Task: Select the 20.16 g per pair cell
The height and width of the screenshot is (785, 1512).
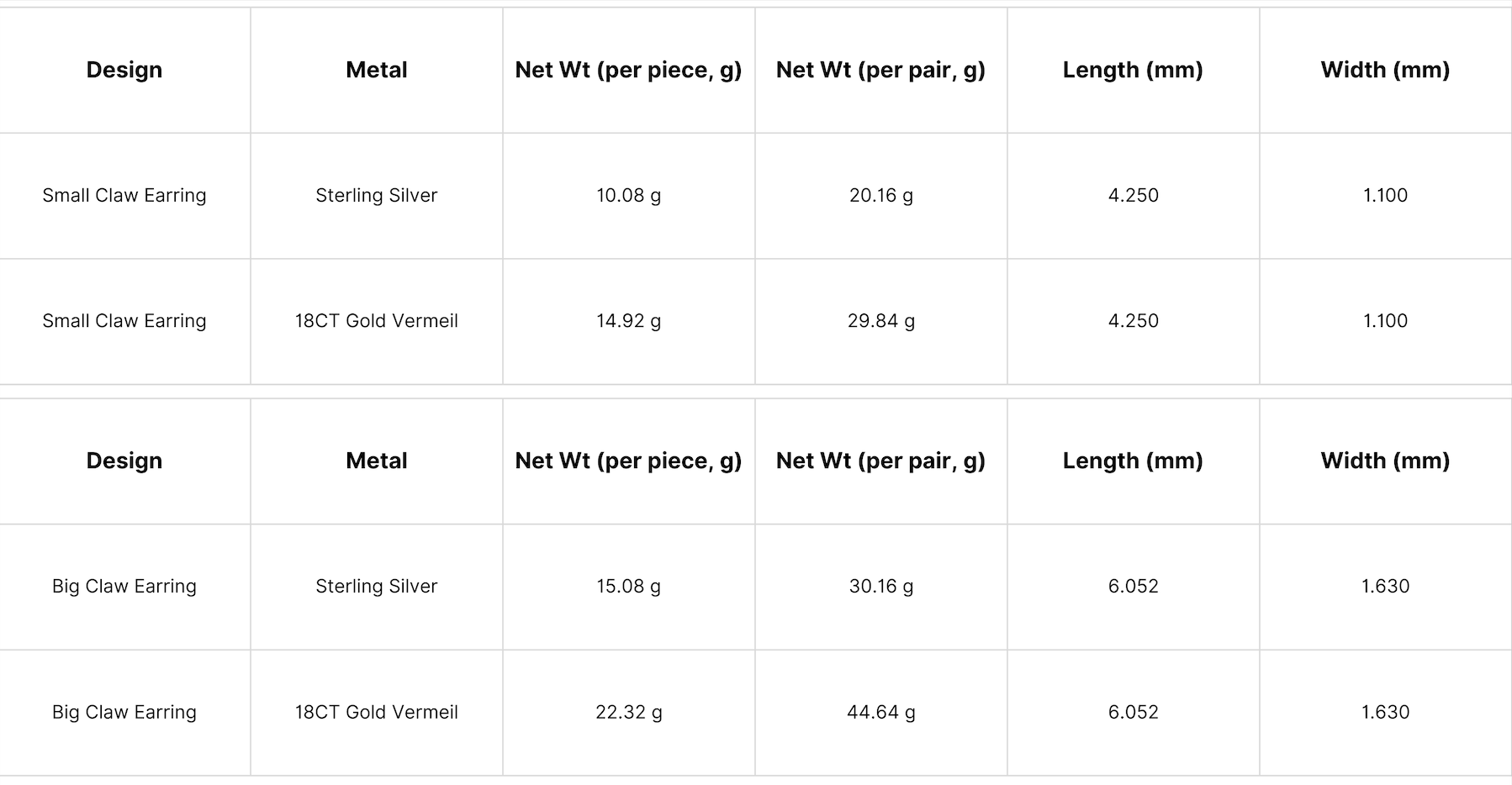Action: pyautogui.click(x=880, y=195)
